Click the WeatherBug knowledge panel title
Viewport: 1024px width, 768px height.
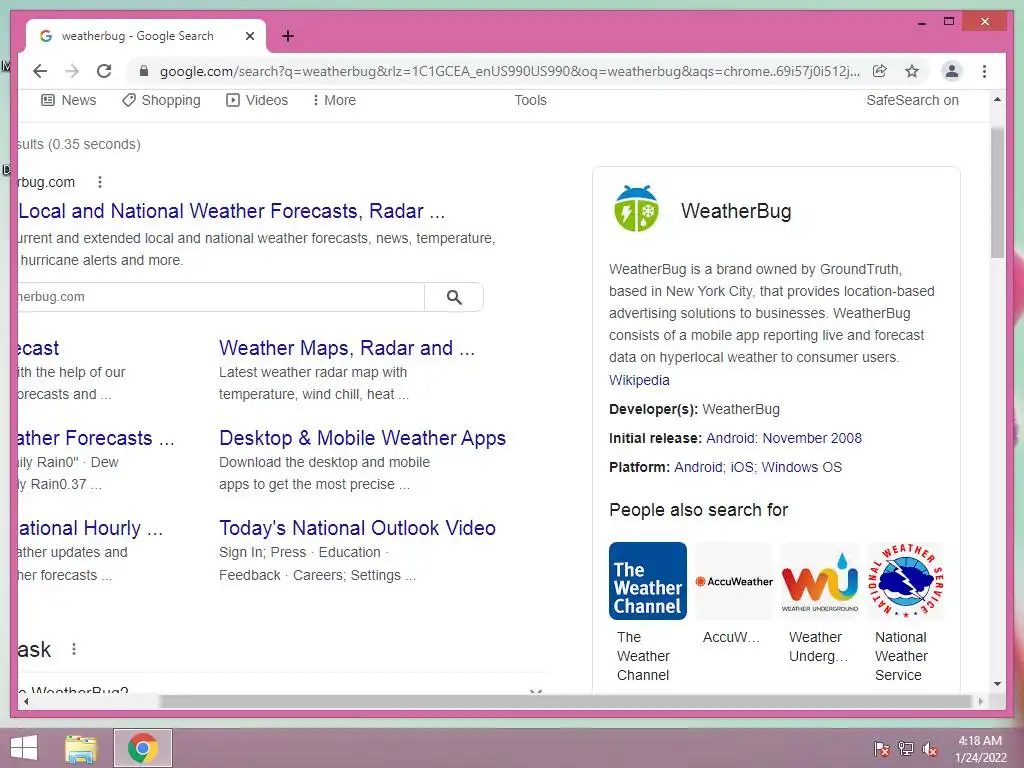(x=736, y=211)
